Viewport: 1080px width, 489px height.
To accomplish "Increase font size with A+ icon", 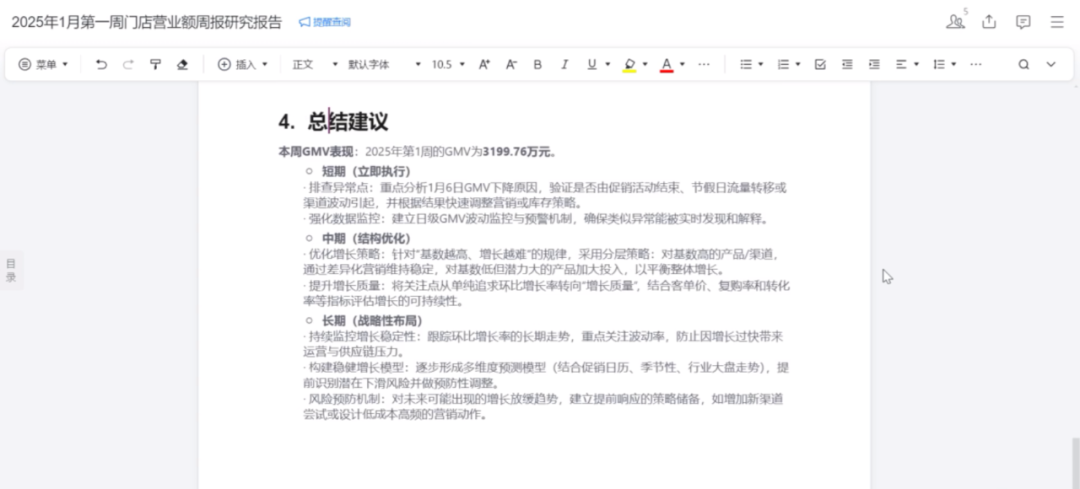I will (484, 64).
